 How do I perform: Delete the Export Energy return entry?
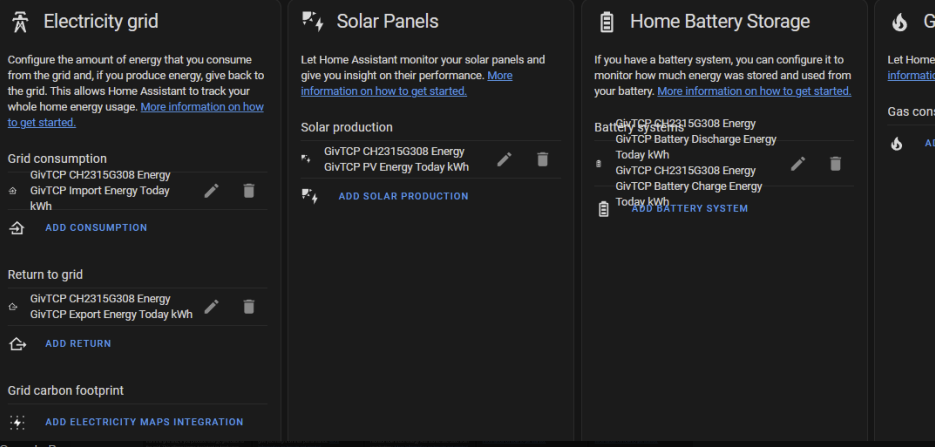click(249, 306)
